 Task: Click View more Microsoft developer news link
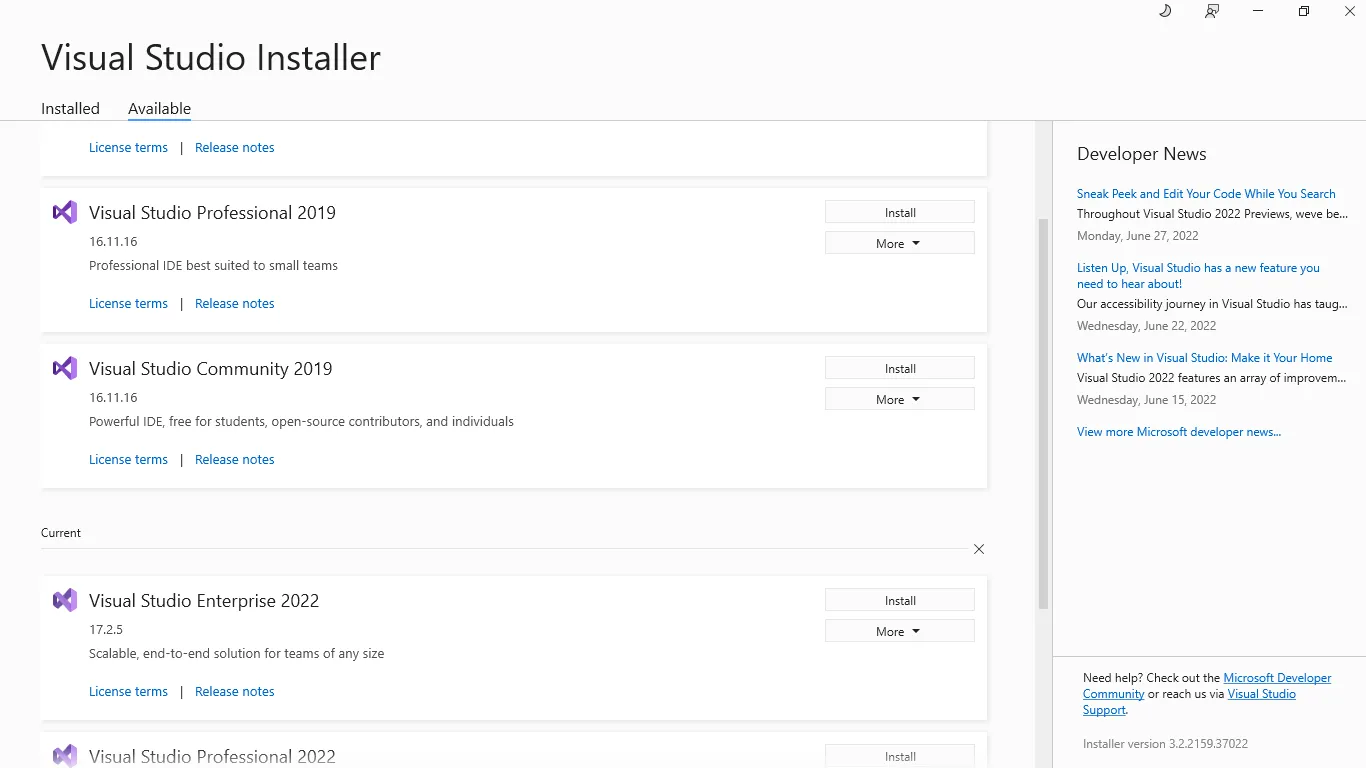[x=1179, y=432]
